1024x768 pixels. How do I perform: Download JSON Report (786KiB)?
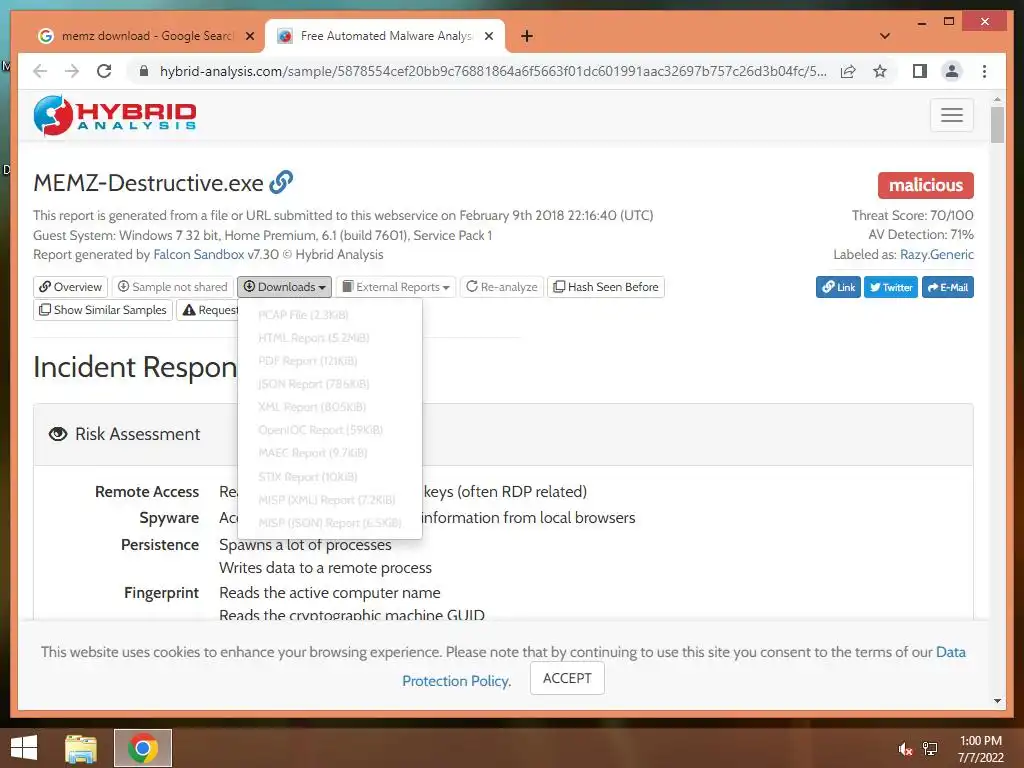(330, 384)
